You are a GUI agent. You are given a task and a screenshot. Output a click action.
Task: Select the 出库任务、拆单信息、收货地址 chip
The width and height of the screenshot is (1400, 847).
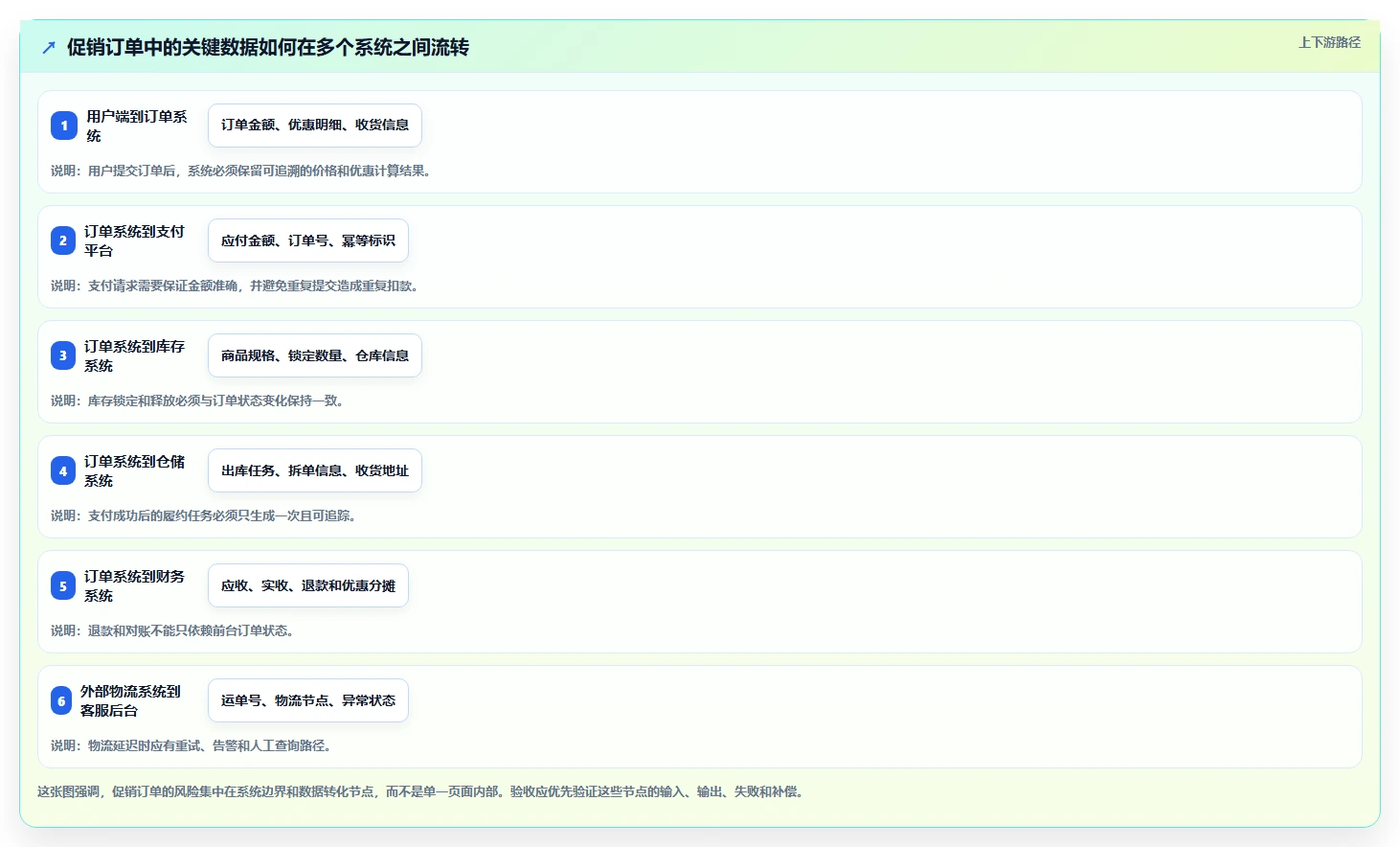(x=315, y=470)
